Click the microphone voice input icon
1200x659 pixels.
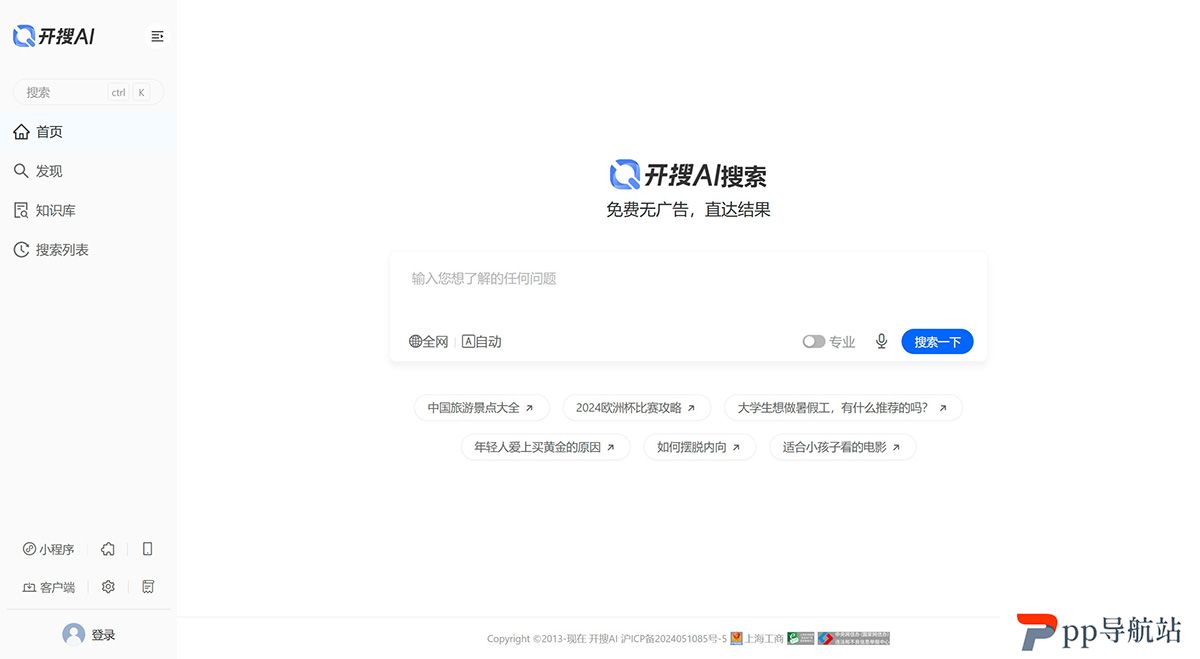pyautogui.click(x=881, y=341)
